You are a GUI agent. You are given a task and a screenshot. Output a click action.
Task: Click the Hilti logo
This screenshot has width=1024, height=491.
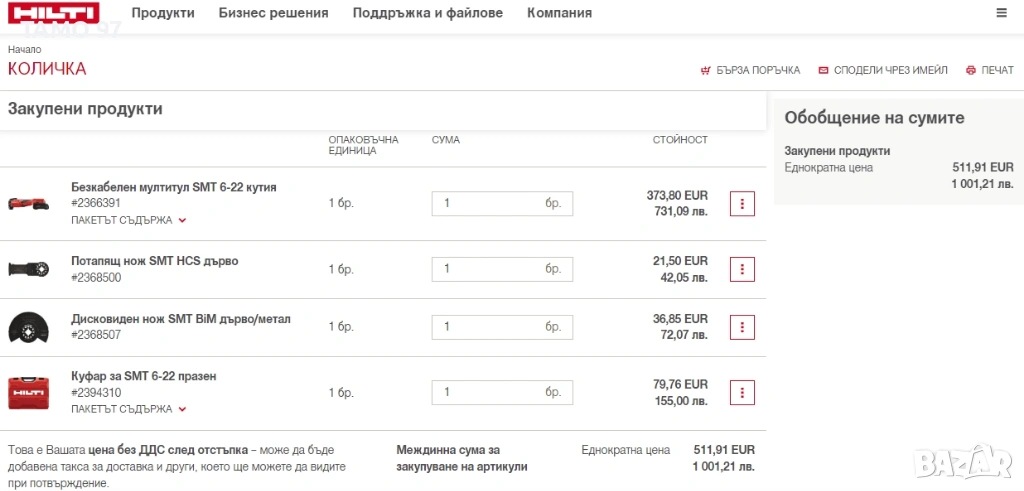pyautogui.click(x=53, y=13)
